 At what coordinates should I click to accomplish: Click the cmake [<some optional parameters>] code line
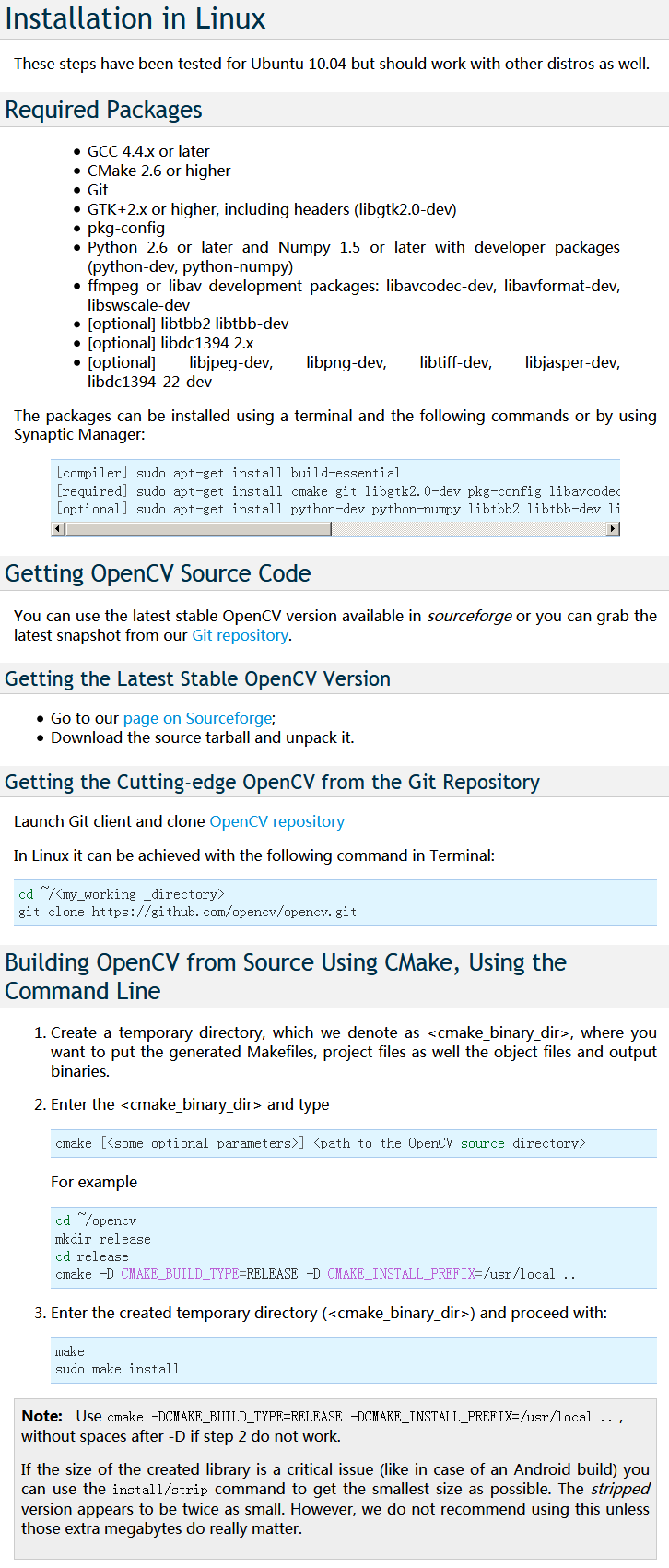(x=320, y=1143)
